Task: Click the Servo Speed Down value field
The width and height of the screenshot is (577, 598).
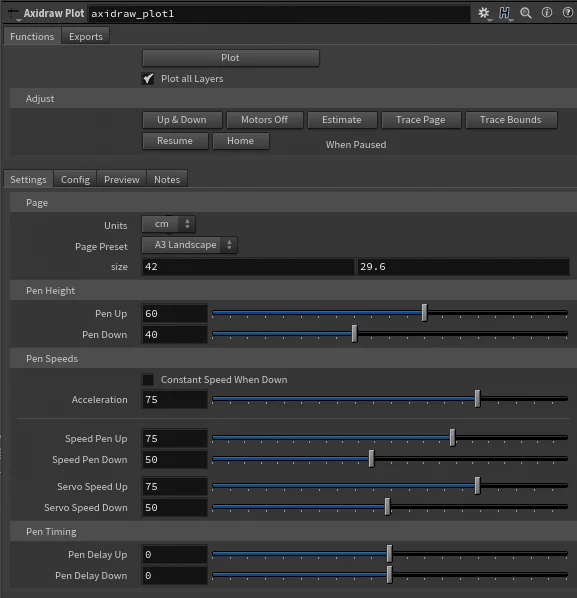Action: coord(175,508)
